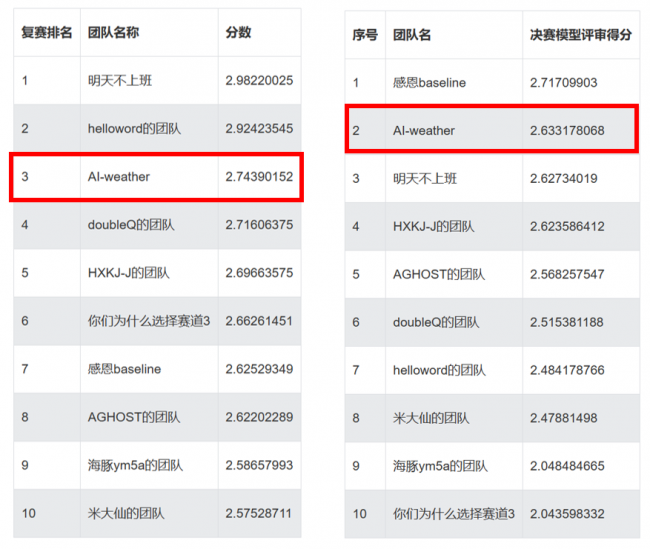The image size is (650, 549).
Task: Click the last final score 2.043598332
Action: (x=567, y=514)
